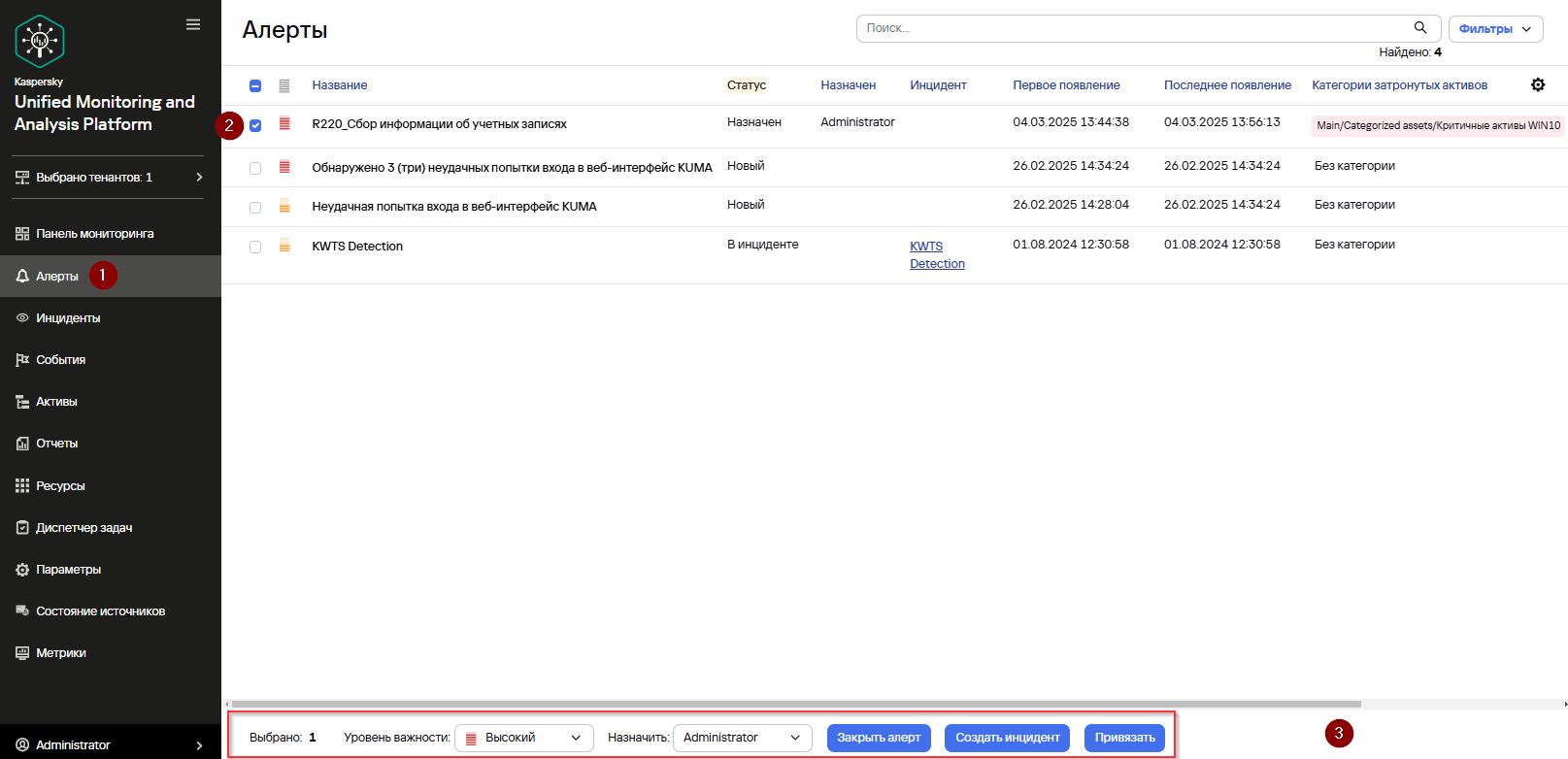This screenshot has height=759, width=1568.
Task: Click the tenants icon beside Выбрано тенантов
Action: pos(22,178)
